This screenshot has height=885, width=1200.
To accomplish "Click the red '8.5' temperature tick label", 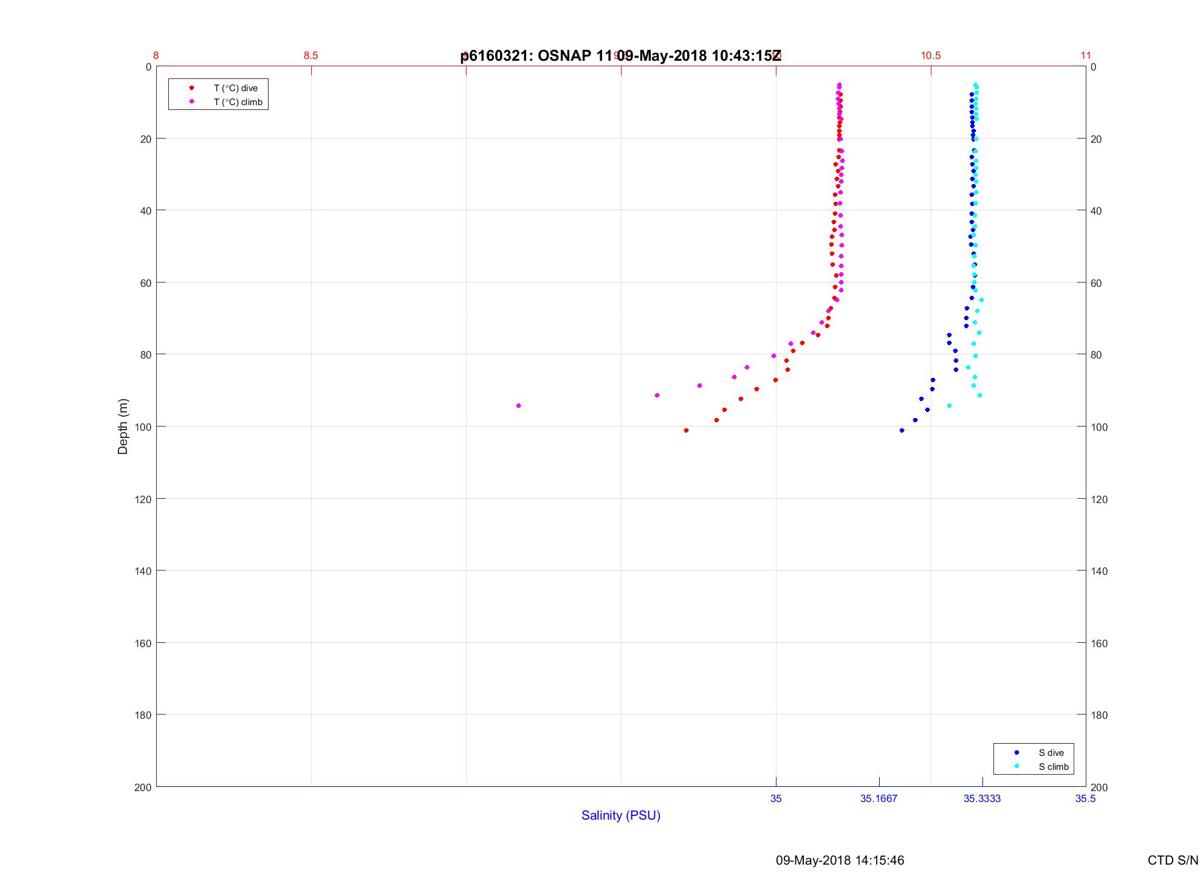I will click(x=311, y=56).
